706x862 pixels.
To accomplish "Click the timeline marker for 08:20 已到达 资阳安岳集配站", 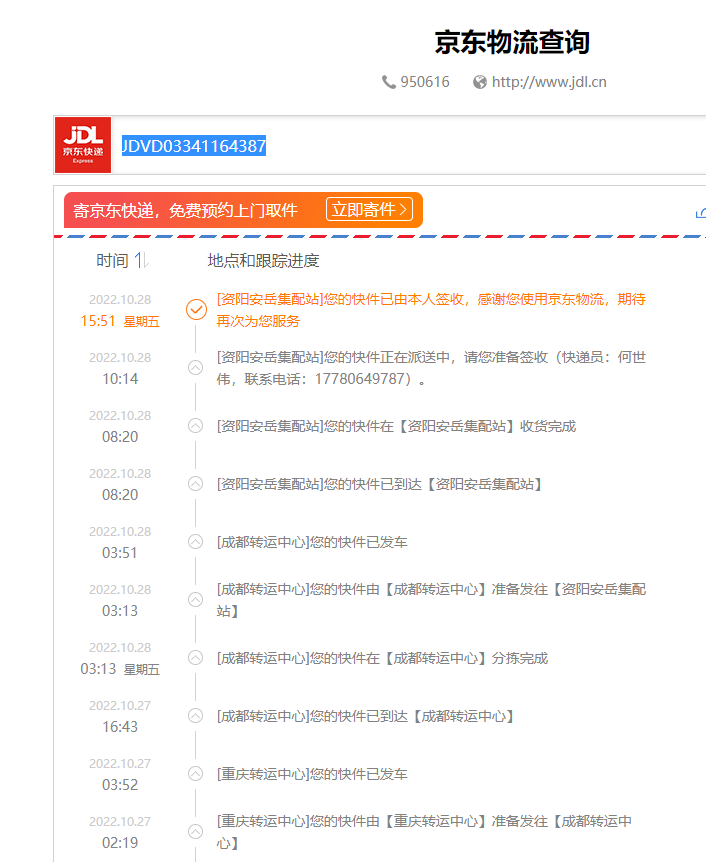I will pos(195,483).
